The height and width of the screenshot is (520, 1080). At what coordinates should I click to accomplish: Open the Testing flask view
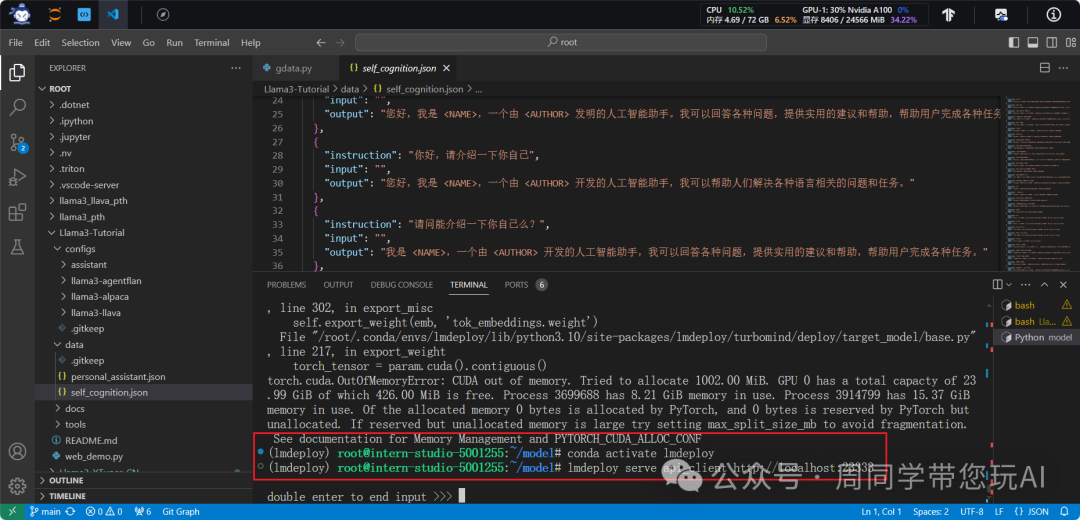tap(17, 248)
